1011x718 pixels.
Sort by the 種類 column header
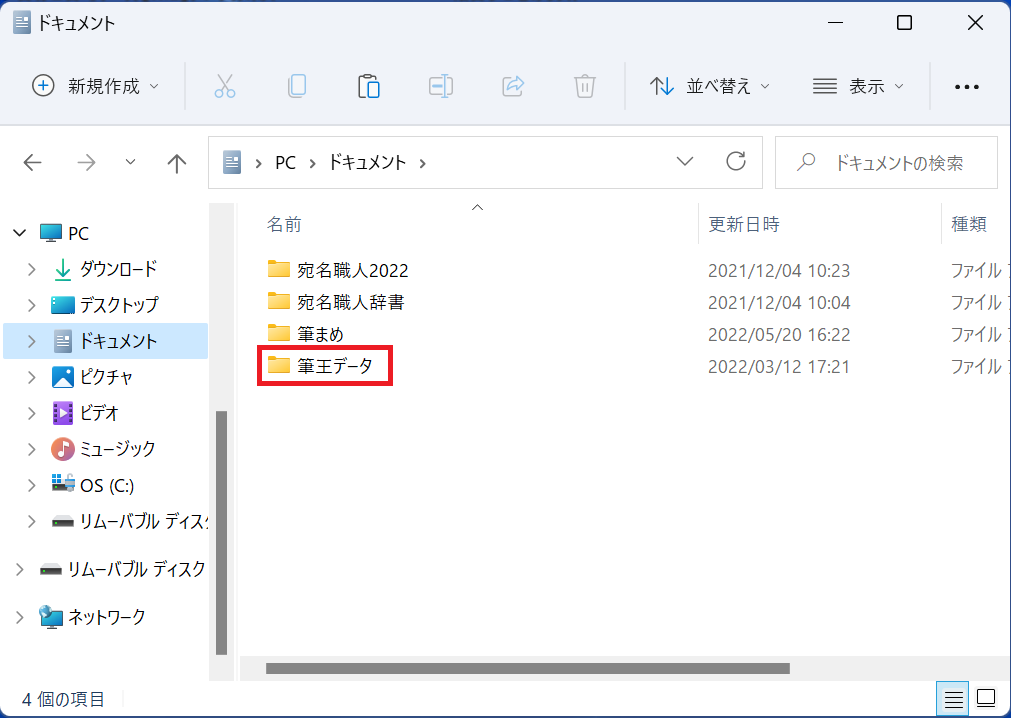pos(968,224)
